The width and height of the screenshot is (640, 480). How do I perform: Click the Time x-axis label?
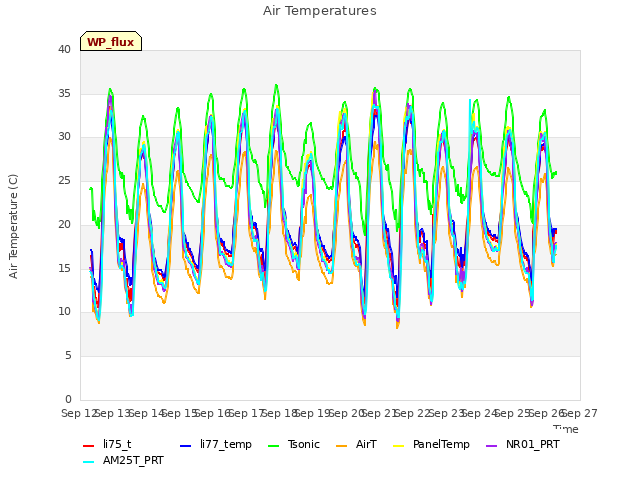pos(566,429)
